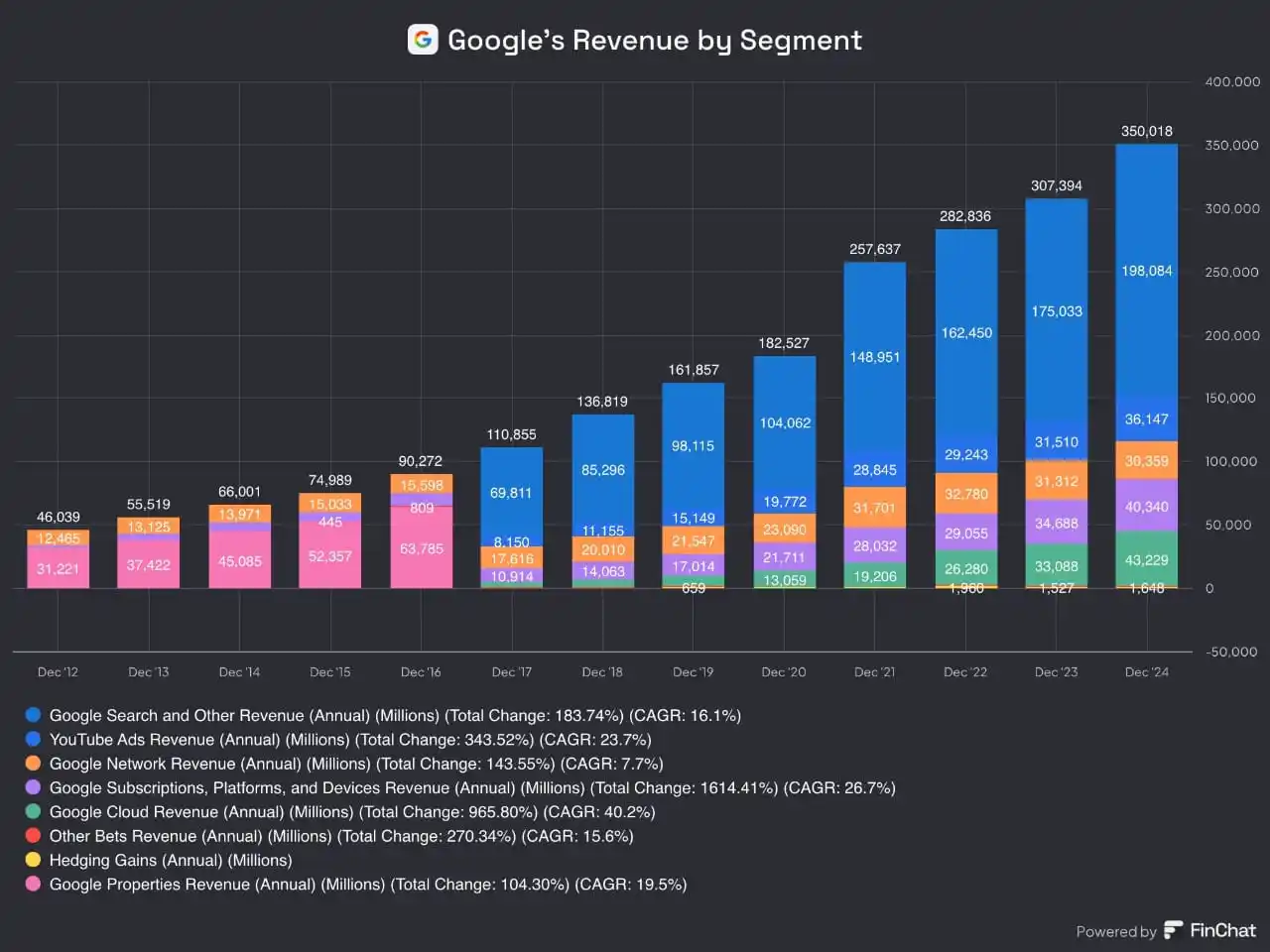1270x952 pixels.
Task: Click the Dec '16 pink segment labeled 63,785
Action: pos(421,548)
